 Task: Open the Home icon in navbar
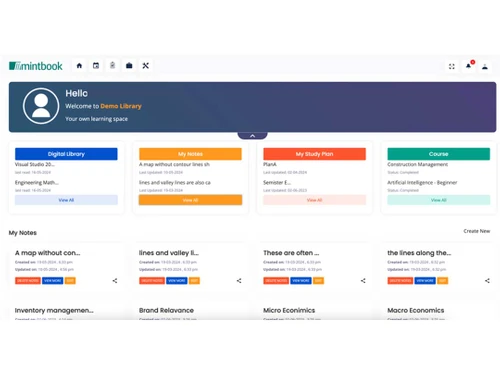tap(79, 66)
